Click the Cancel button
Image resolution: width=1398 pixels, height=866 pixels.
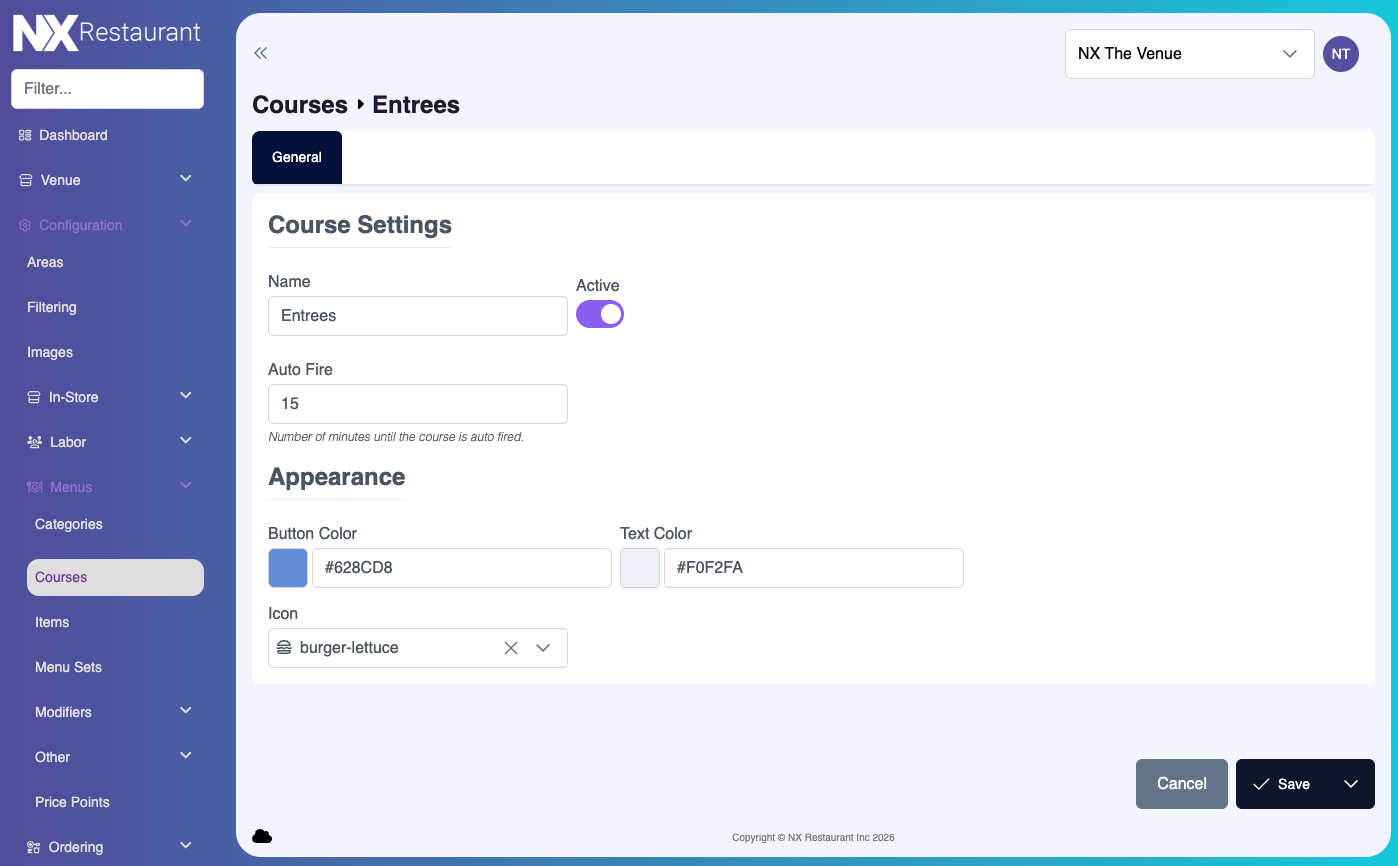click(1181, 784)
